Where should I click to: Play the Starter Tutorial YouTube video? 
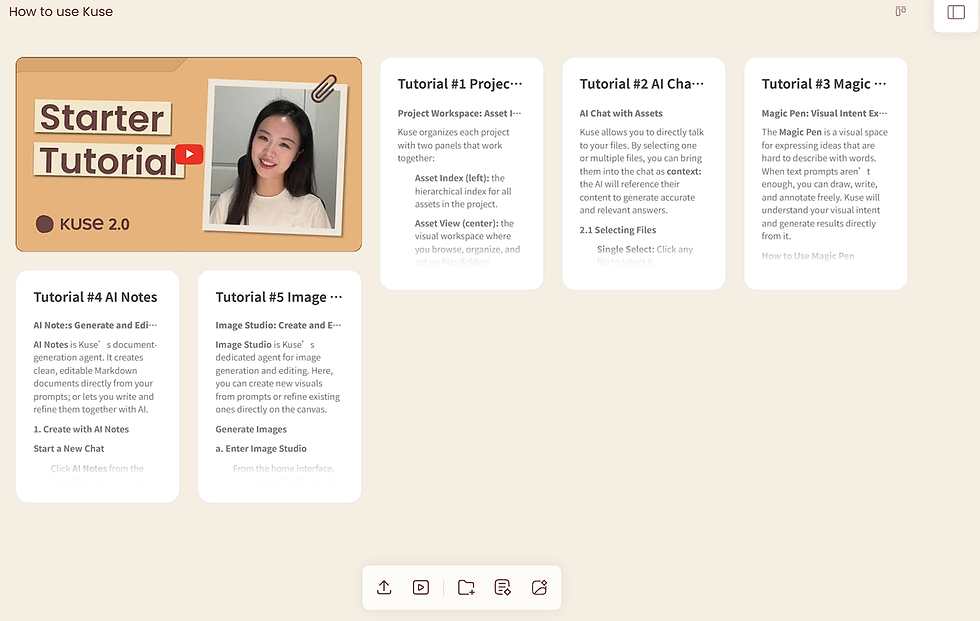pyautogui.click(x=189, y=154)
